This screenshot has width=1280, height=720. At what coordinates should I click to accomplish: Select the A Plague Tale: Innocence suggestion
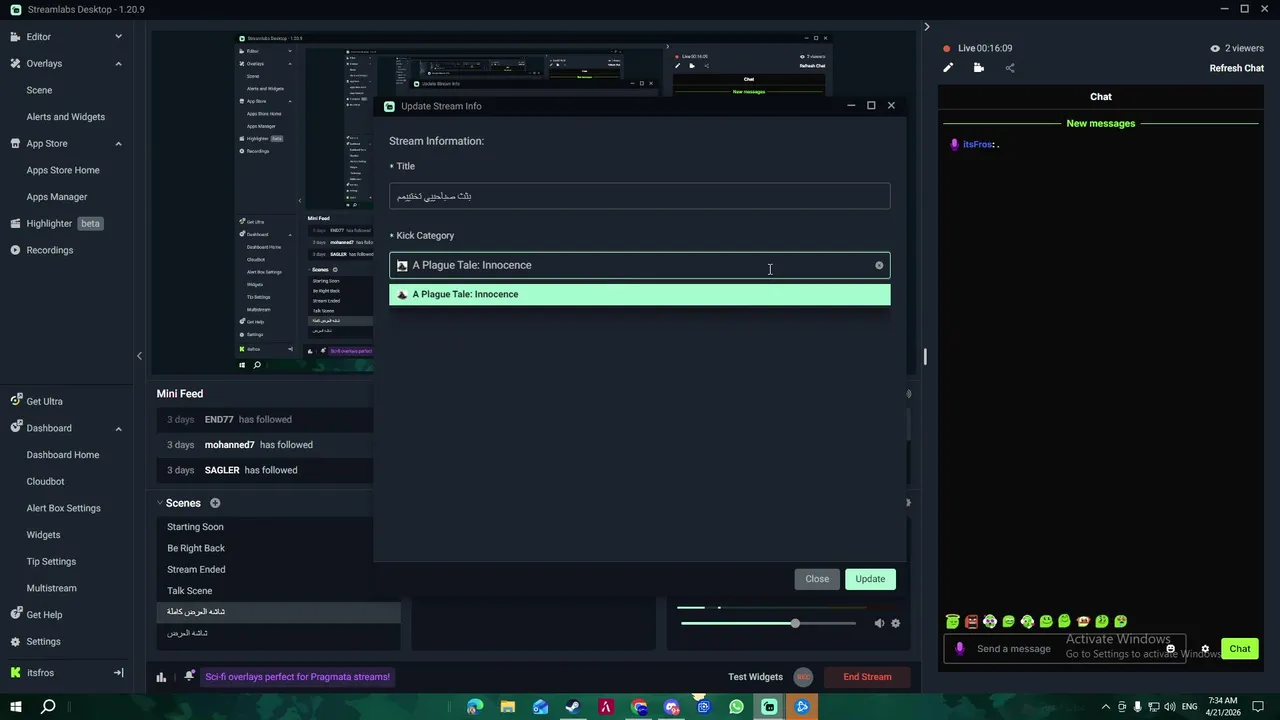pyautogui.click(x=640, y=294)
